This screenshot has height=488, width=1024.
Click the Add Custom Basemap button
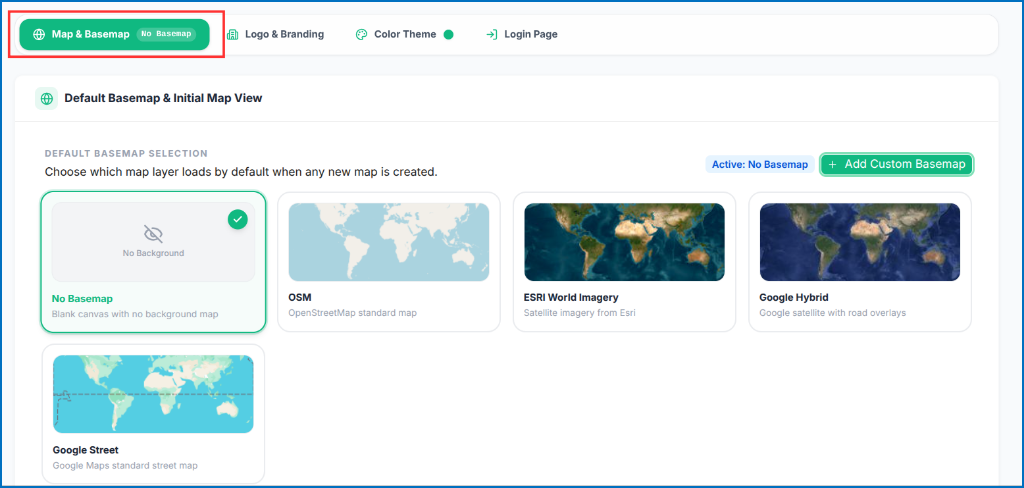click(x=897, y=165)
